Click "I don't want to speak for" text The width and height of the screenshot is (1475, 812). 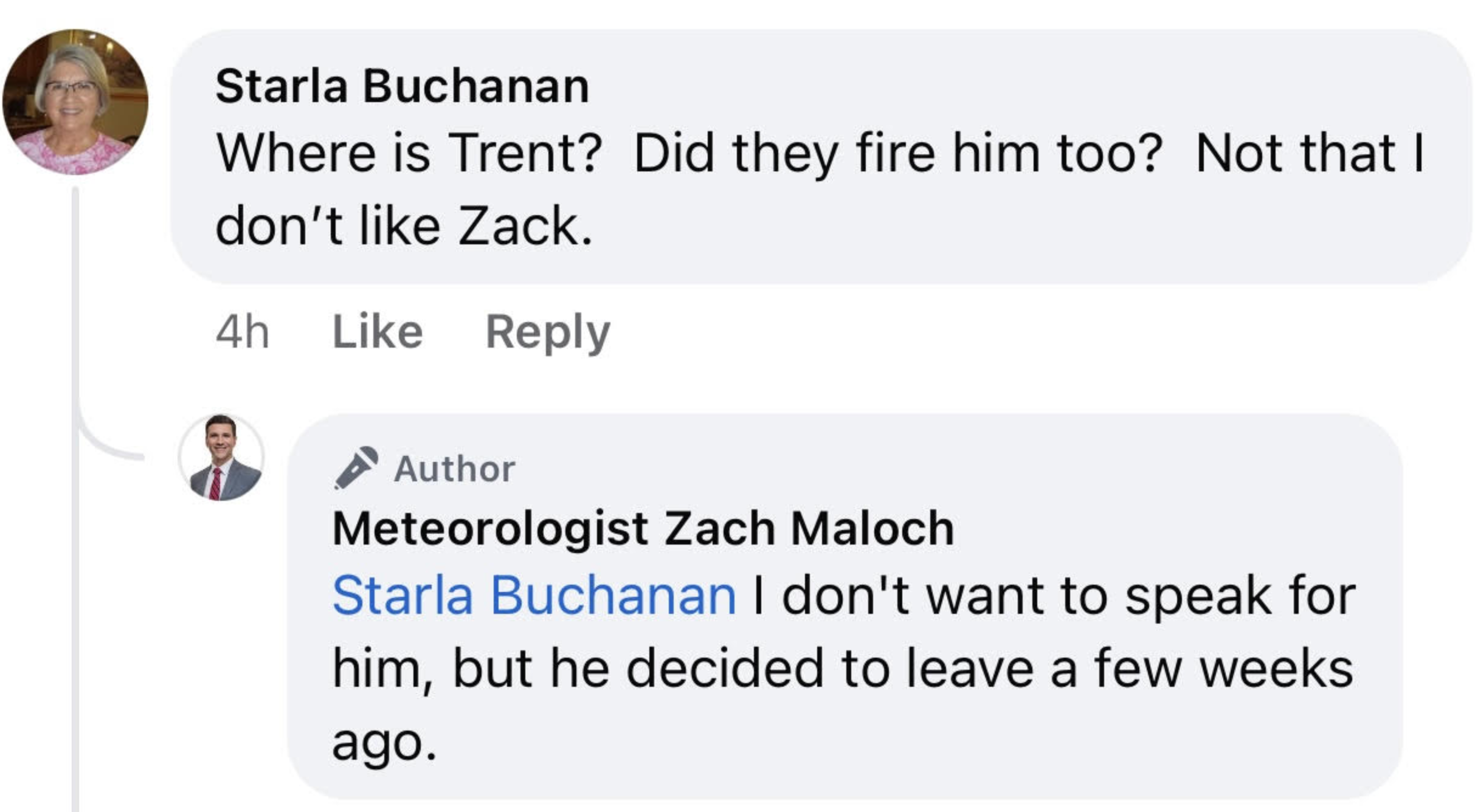pos(1054,595)
